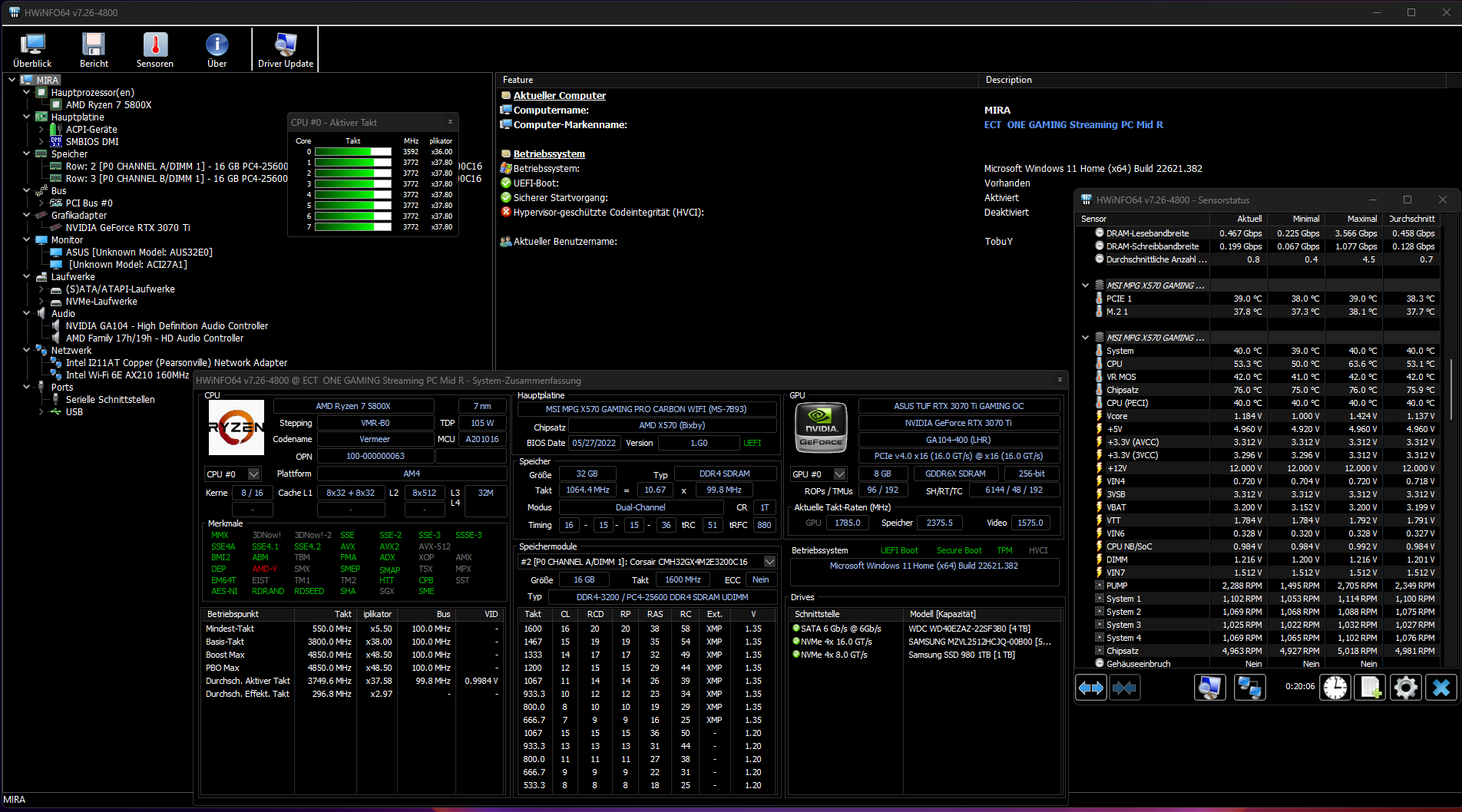Click the bright blue expand-columns arrows in Sensorstatus
Image resolution: width=1462 pixels, height=812 pixels.
click(x=1091, y=688)
